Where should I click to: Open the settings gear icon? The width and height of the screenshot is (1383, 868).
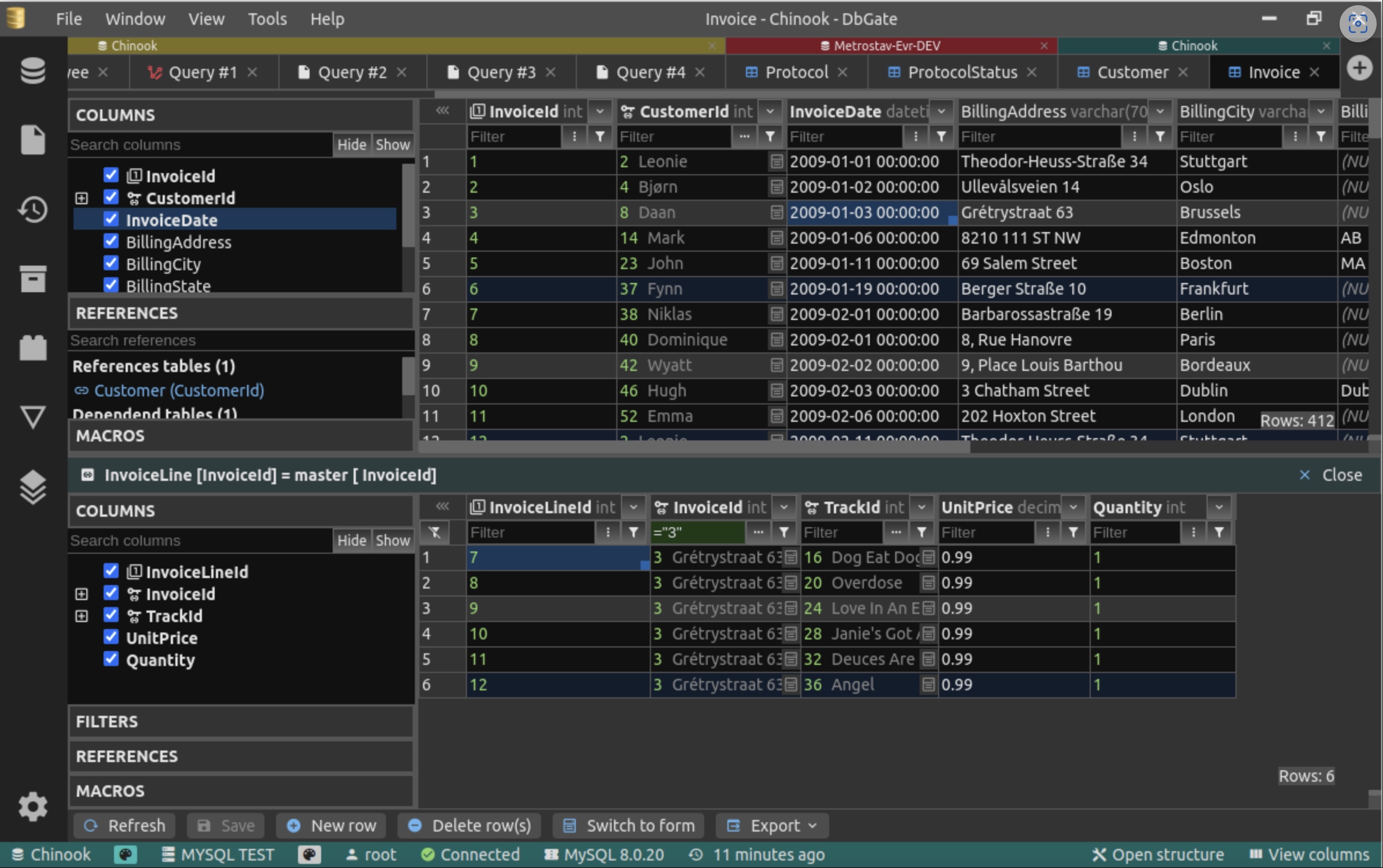tap(32, 806)
